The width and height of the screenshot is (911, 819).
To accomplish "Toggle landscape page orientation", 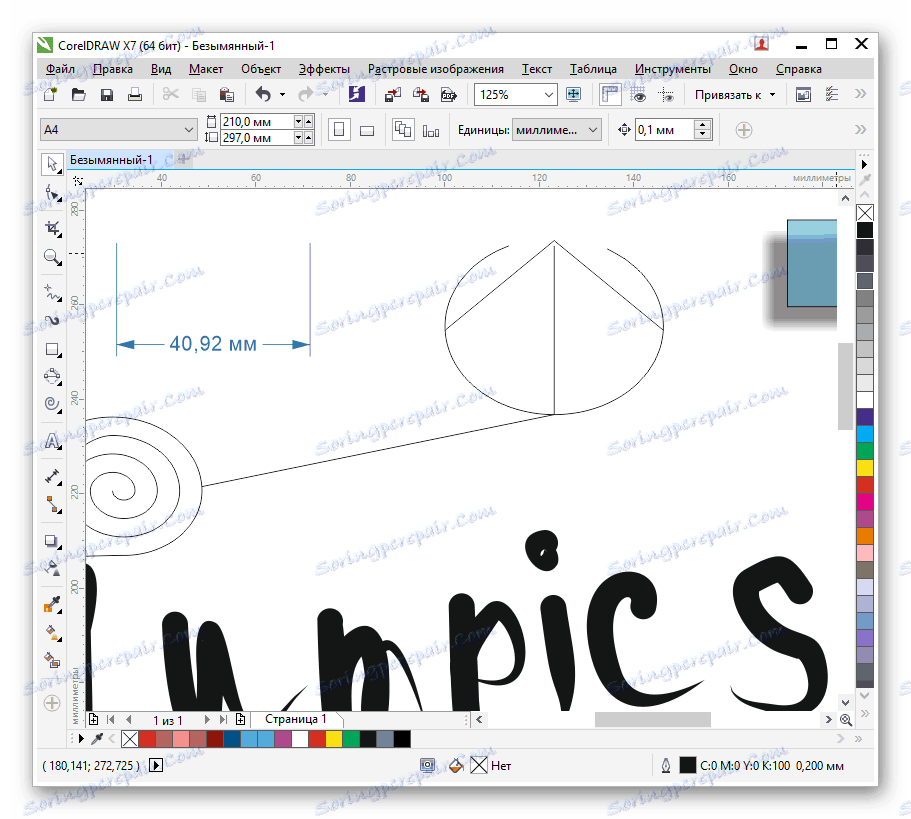I will coord(366,130).
